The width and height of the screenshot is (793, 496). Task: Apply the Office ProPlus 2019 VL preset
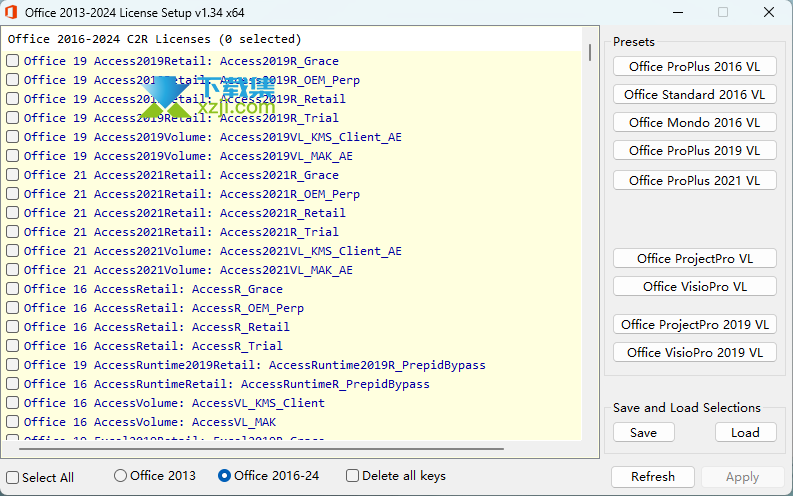(x=694, y=150)
